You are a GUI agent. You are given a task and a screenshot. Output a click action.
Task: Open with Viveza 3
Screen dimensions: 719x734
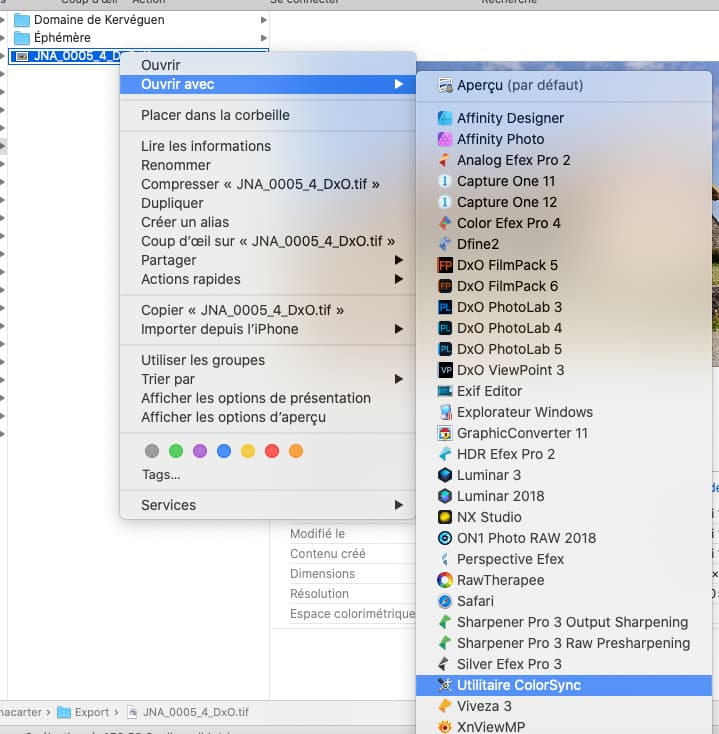click(x=564, y=706)
